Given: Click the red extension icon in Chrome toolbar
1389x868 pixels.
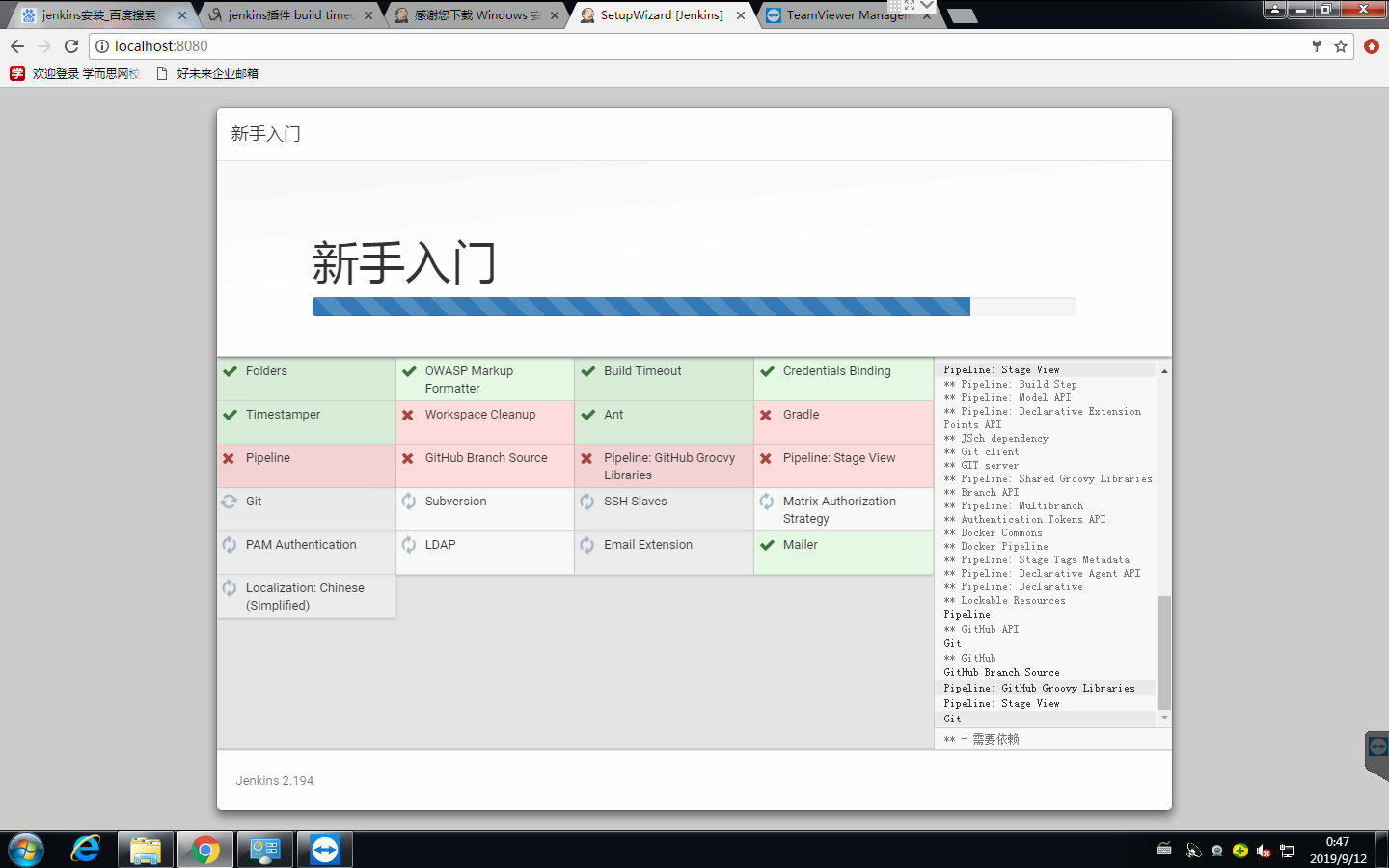Looking at the screenshot, I should [1372, 46].
